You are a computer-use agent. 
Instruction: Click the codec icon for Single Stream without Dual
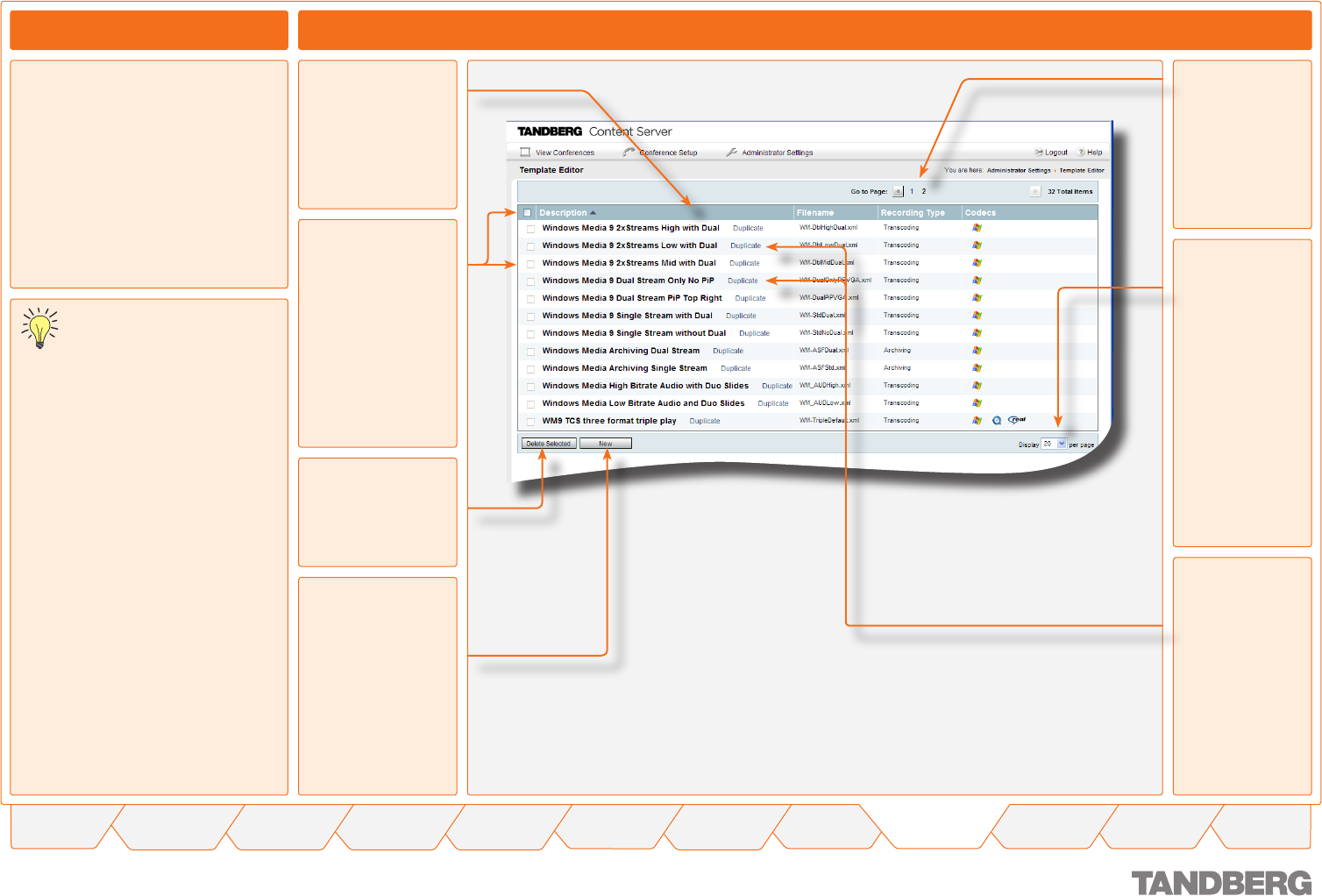pos(977,333)
